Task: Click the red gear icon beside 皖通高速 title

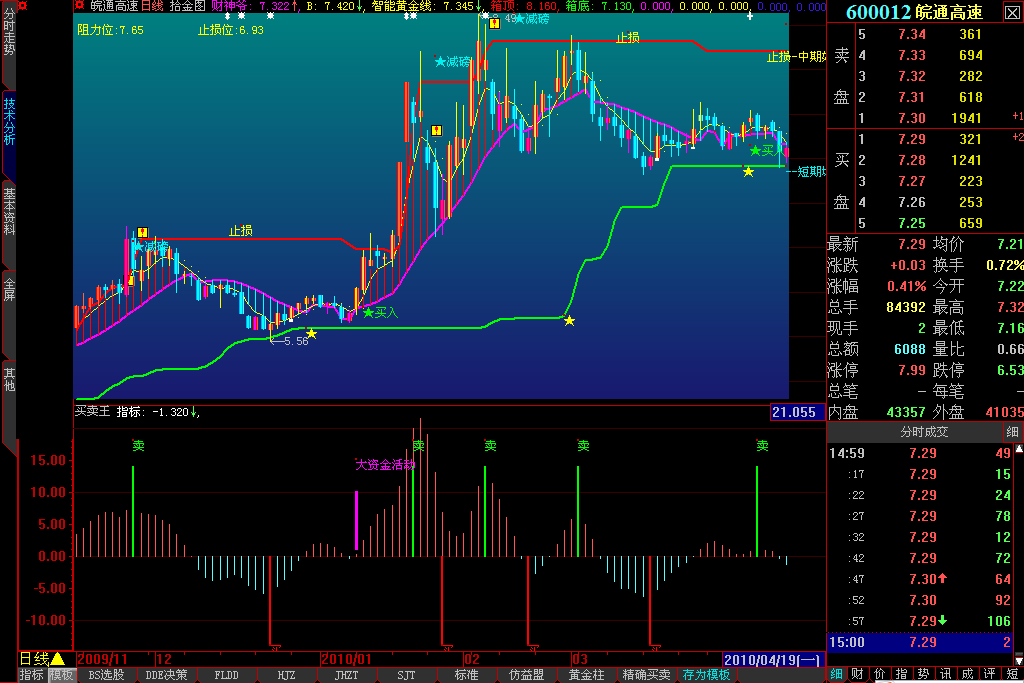Action: (x=81, y=6)
